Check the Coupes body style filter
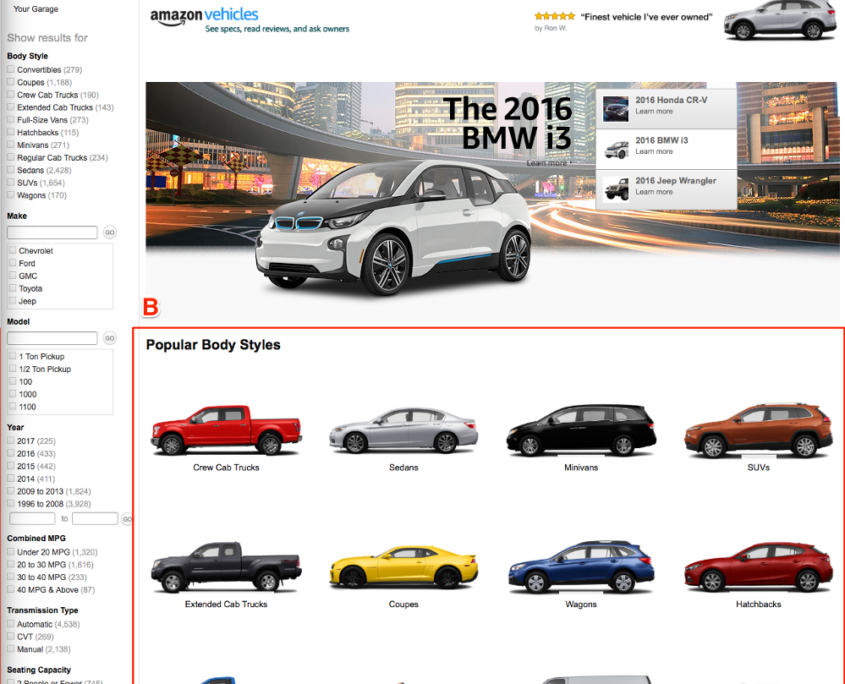 11,82
